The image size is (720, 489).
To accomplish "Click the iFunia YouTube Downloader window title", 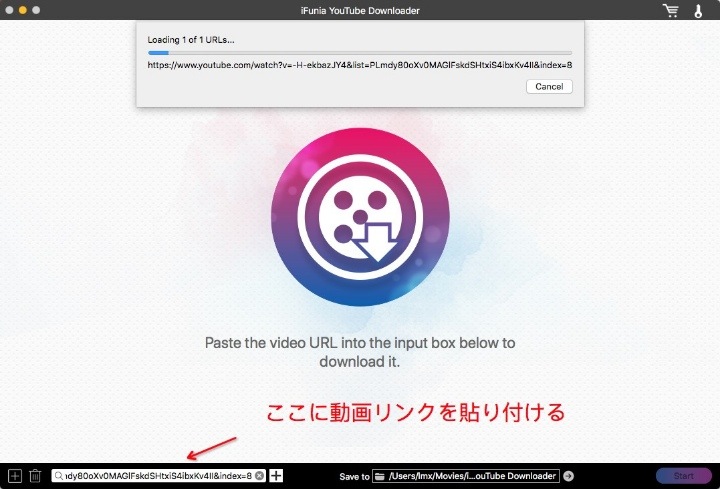I will pos(359,10).
